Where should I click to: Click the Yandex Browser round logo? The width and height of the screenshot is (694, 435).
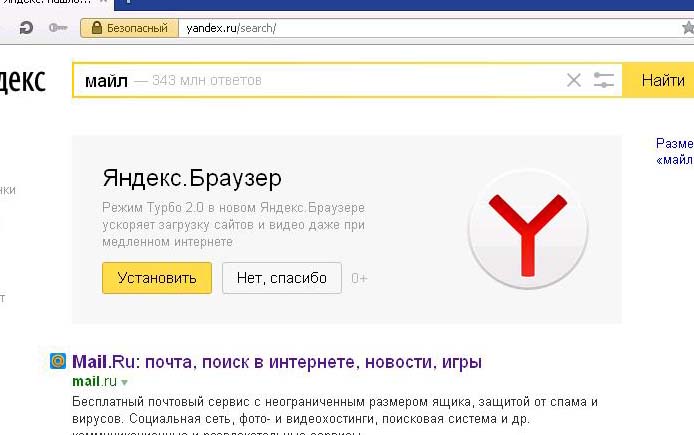[528, 229]
